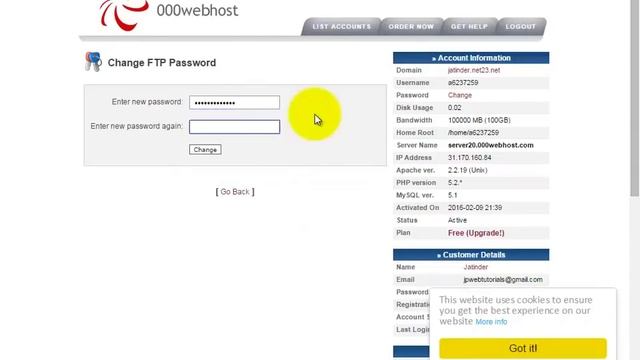Click the Logout tab
640x360 pixels.
pos(520,27)
